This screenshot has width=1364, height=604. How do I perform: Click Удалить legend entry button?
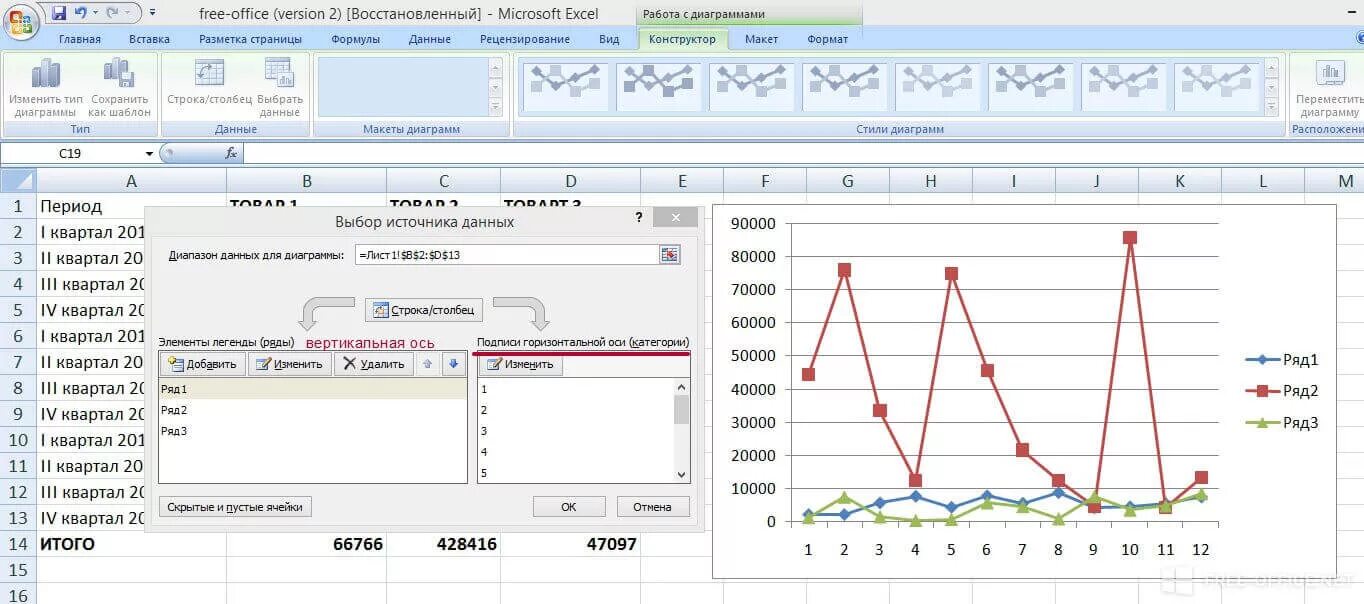374,364
